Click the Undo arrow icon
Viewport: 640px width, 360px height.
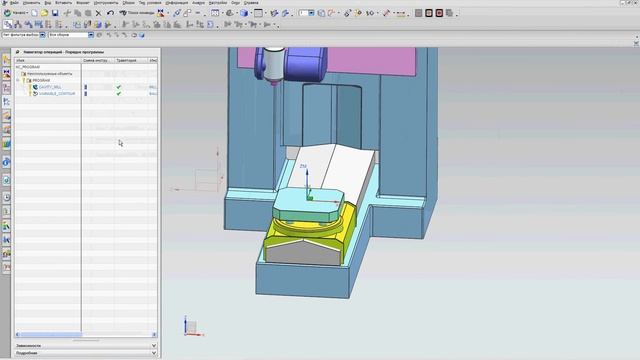click(110, 13)
